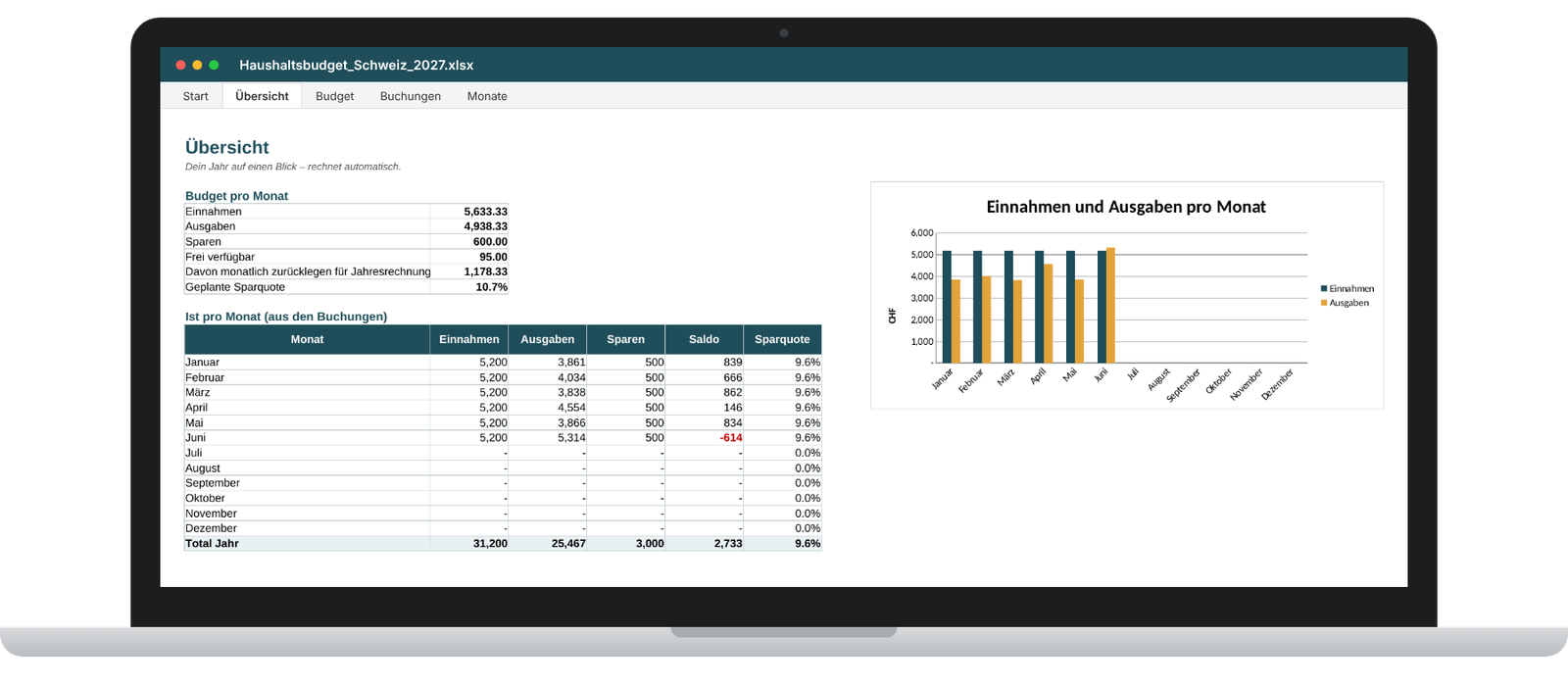Select the Sparquote column header
Viewport: 1568px width, 688px height.
(783, 339)
